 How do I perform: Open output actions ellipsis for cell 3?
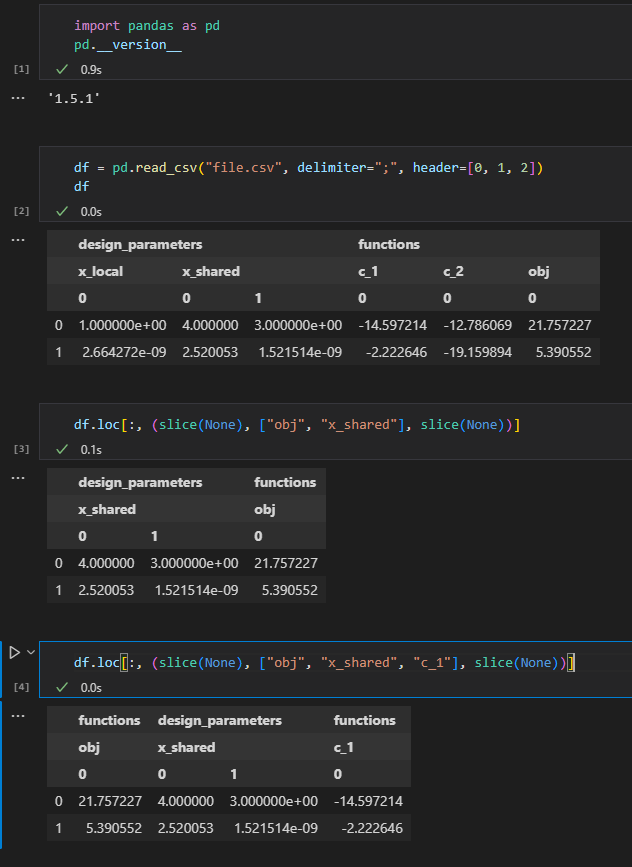click(18, 478)
